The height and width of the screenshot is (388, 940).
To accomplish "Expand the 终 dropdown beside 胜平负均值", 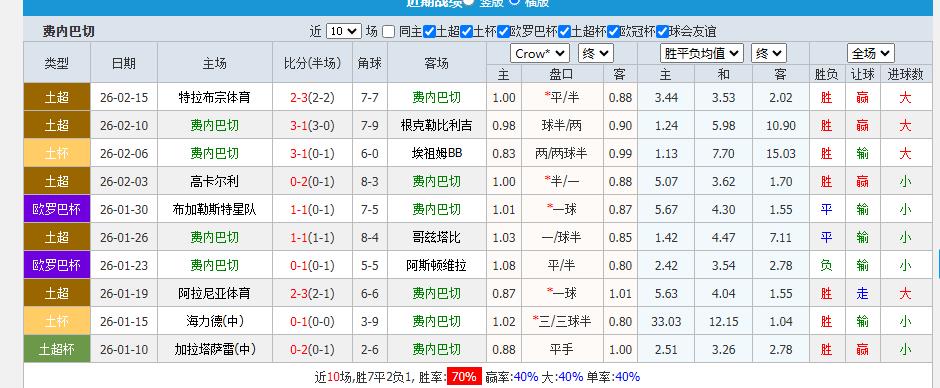I will point(769,53).
